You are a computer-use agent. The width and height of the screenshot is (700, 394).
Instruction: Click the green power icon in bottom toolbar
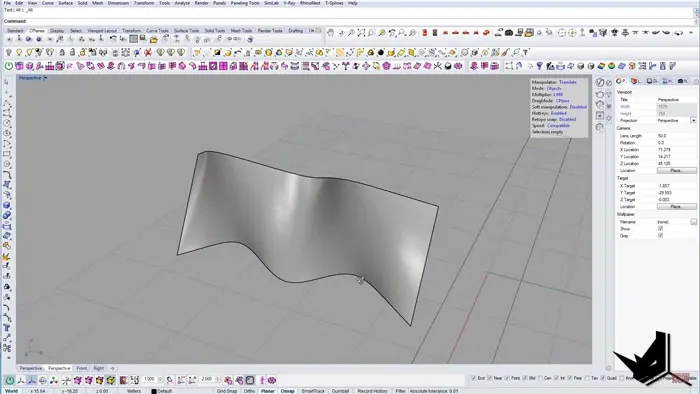tap(9, 380)
